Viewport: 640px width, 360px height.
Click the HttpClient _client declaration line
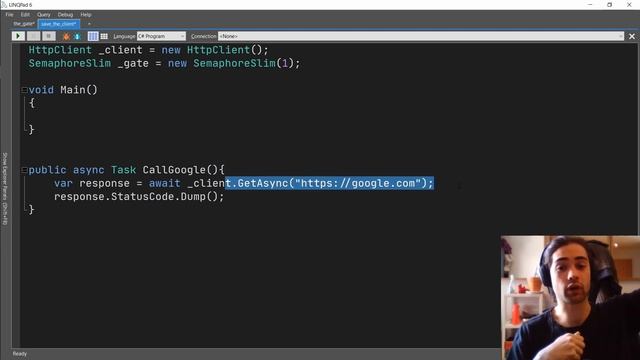pos(149,50)
